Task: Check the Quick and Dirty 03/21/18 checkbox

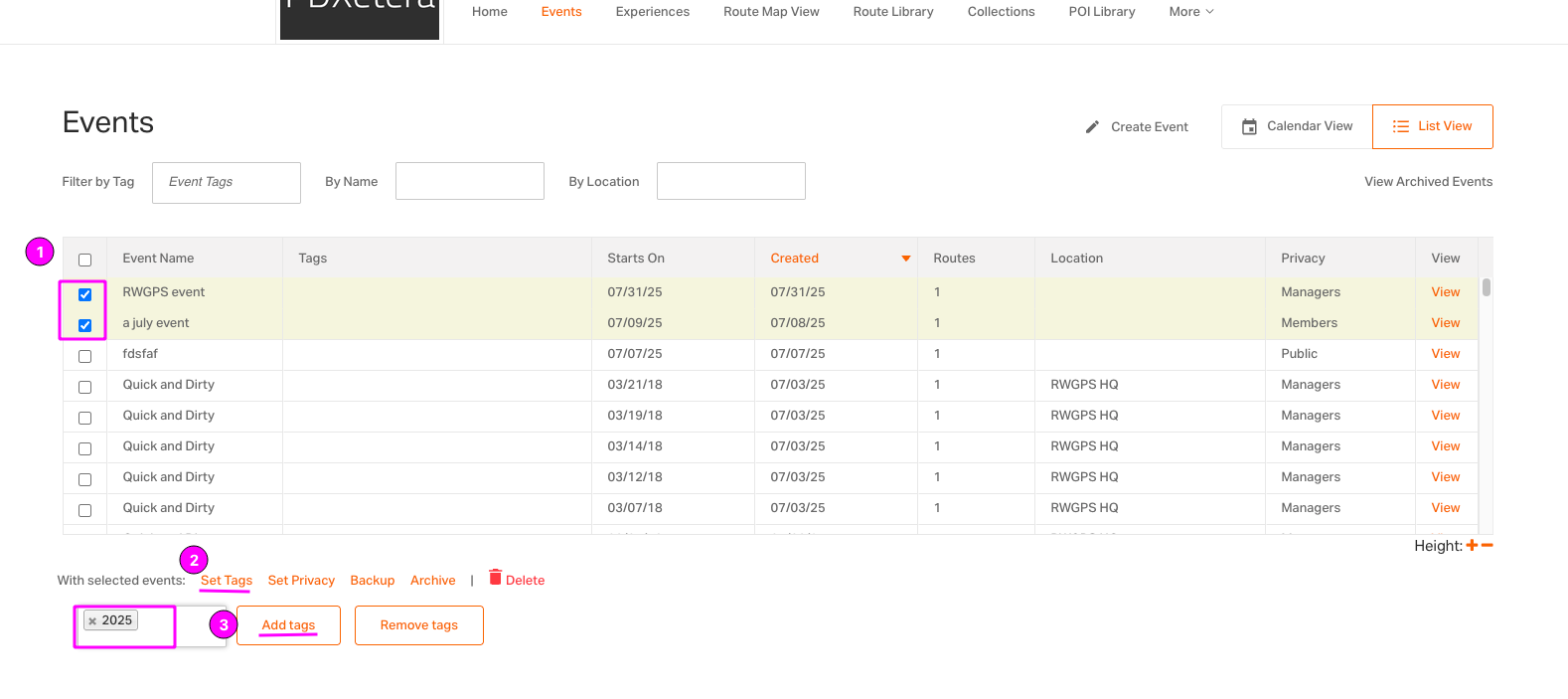Action: pyautogui.click(x=84, y=387)
